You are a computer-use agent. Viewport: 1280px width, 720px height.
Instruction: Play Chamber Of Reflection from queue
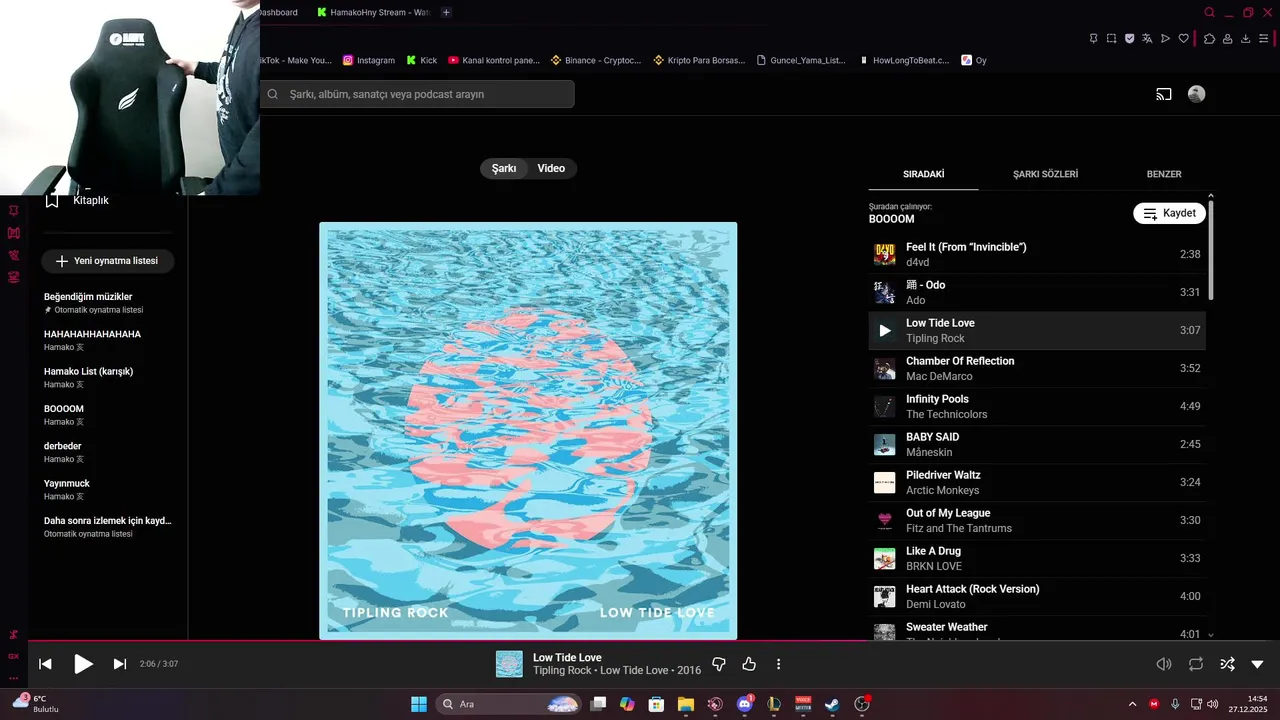coord(1037,368)
